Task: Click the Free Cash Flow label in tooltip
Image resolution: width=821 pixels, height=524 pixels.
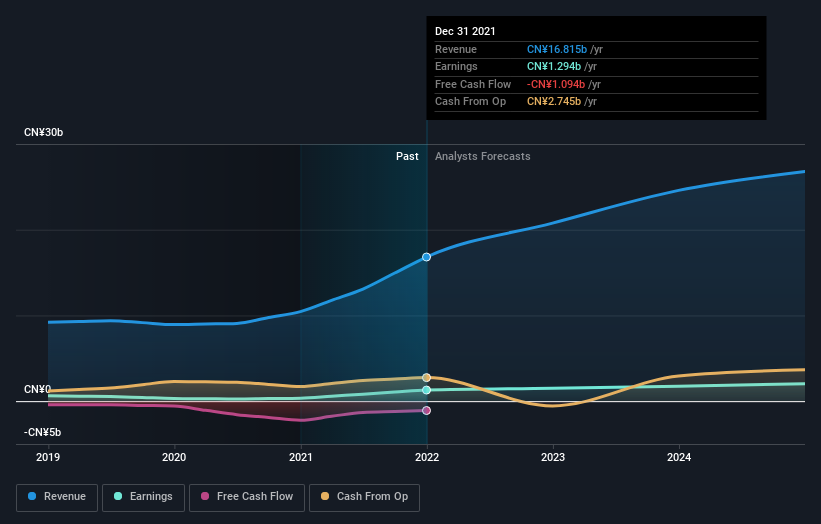Action: click(x=473, y=84)
